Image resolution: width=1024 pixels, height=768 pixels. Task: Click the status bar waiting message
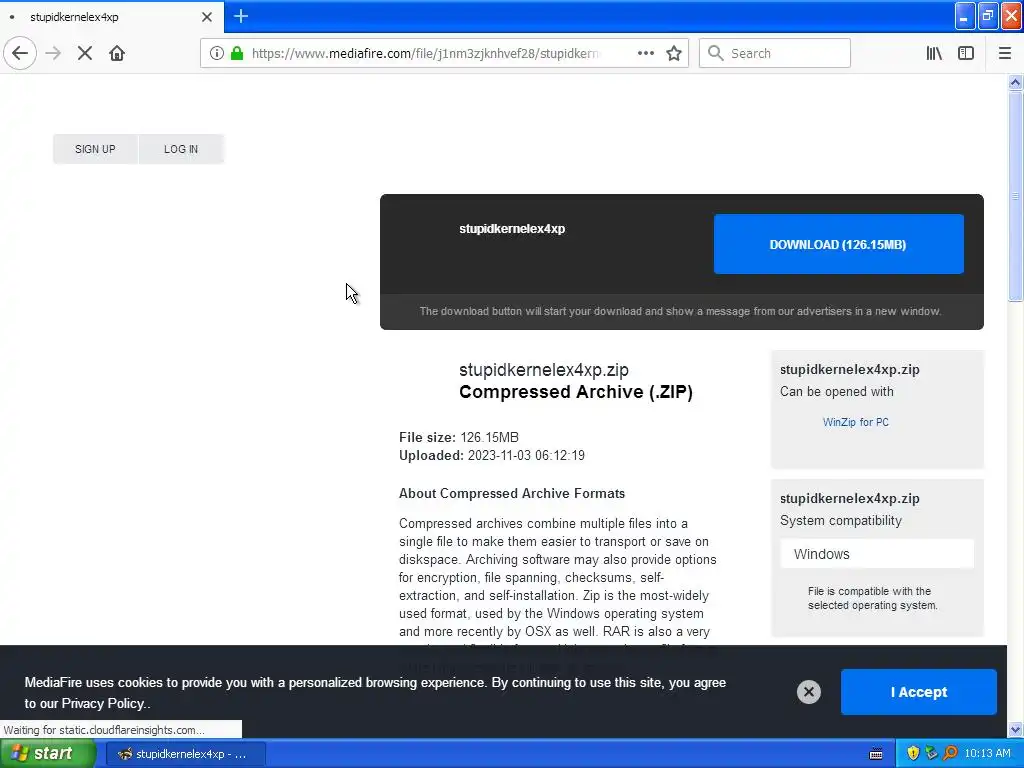click(104, 729)
